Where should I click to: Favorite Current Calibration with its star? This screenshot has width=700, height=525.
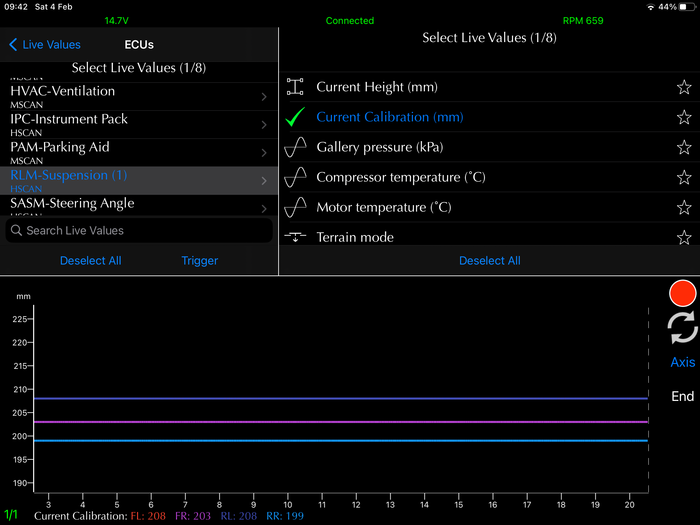[x=684, y=117]
